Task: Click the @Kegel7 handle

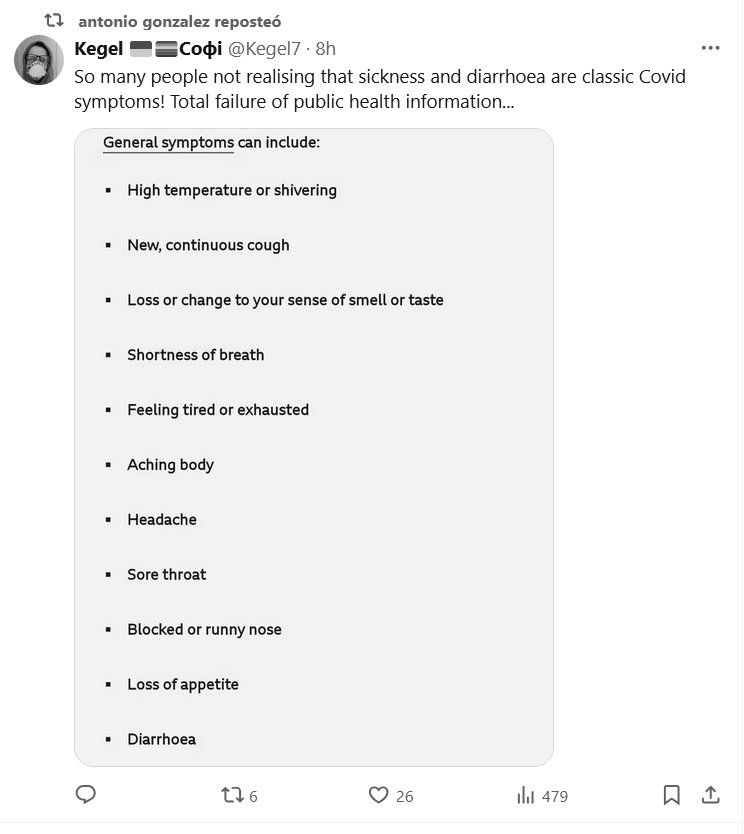Action: tap(266, 48)
